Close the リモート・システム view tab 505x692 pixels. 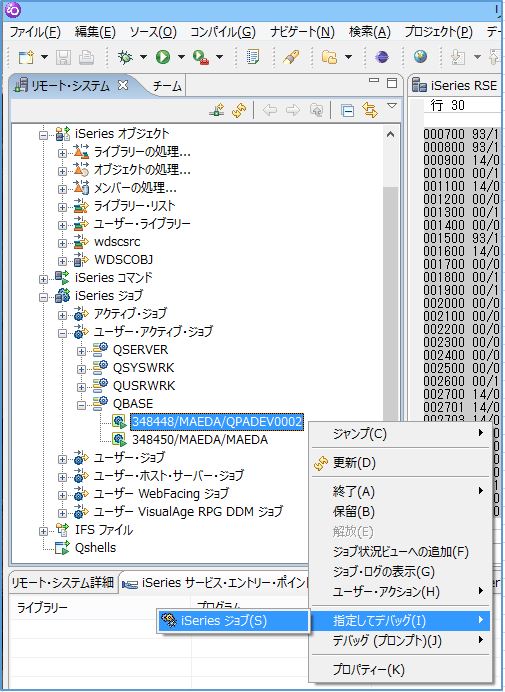(123, 85)
